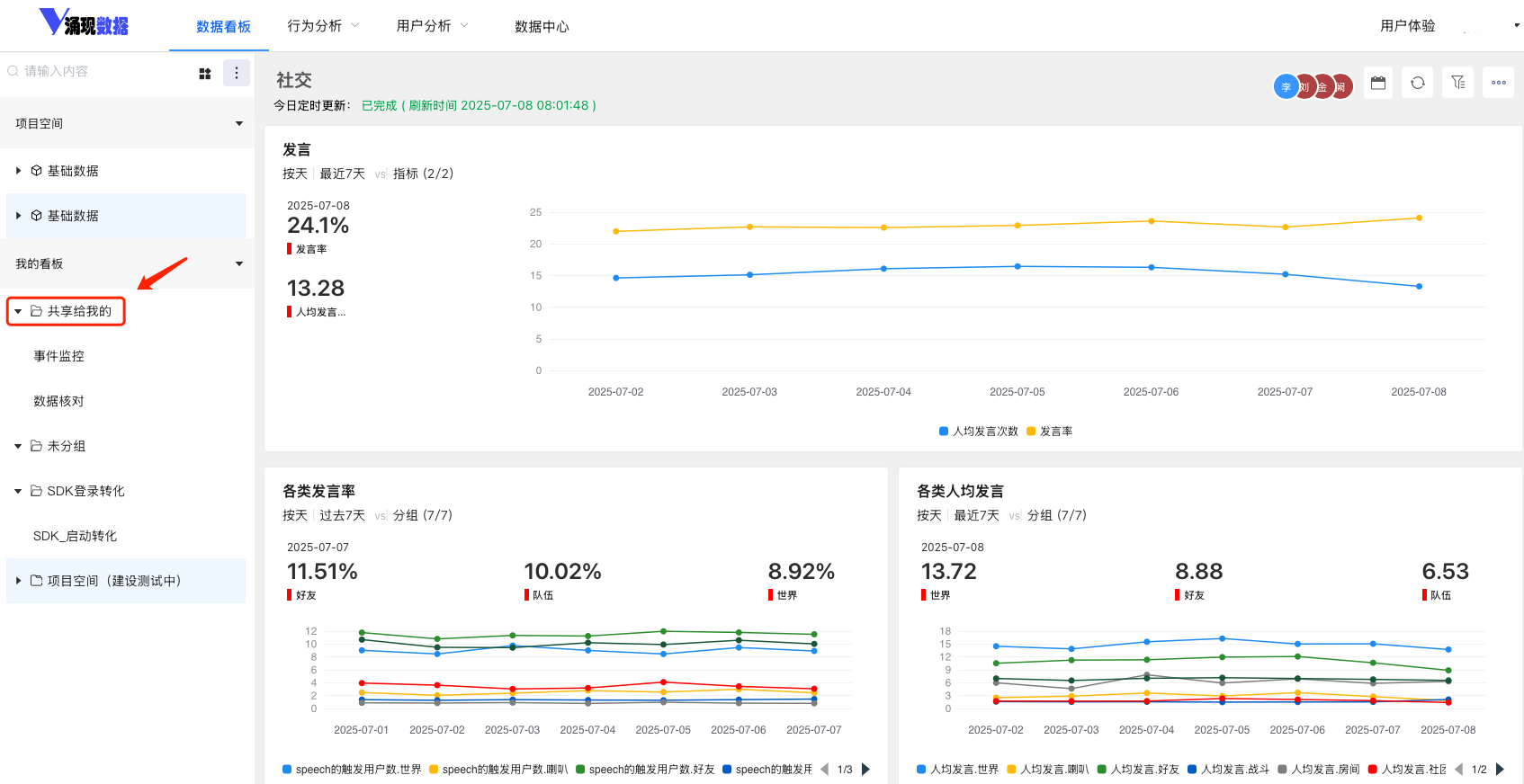
Task: Expand the first 基础数据 tree node
Action: click(18, 171)
